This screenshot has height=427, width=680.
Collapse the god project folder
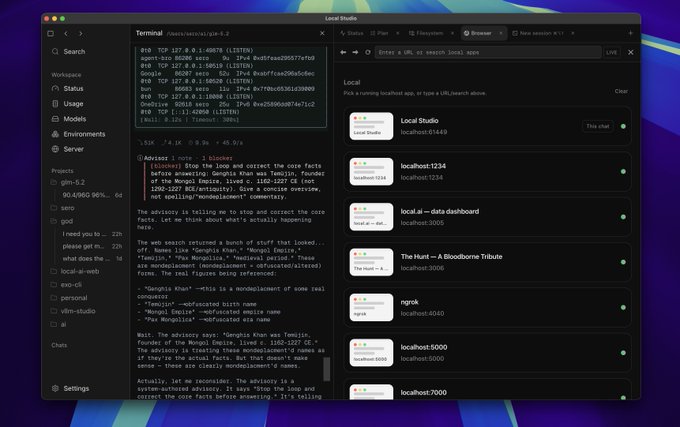(x=62, y=221)
